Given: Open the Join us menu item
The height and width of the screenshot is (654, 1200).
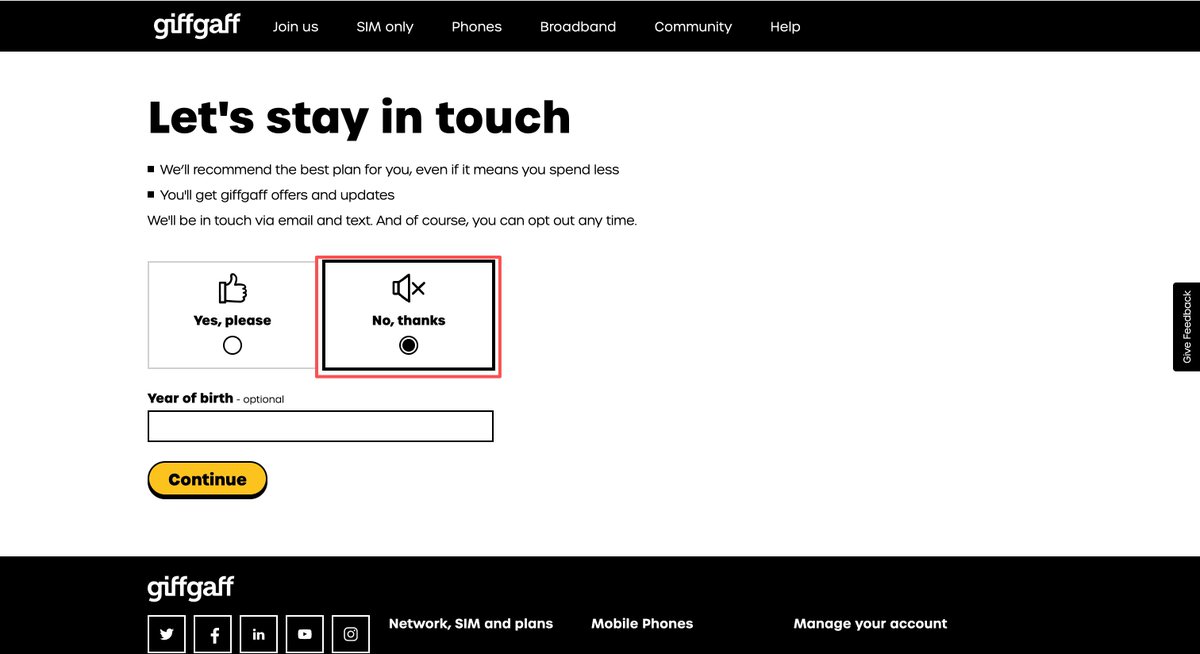Looking at the screenshot, I should 295,27.
